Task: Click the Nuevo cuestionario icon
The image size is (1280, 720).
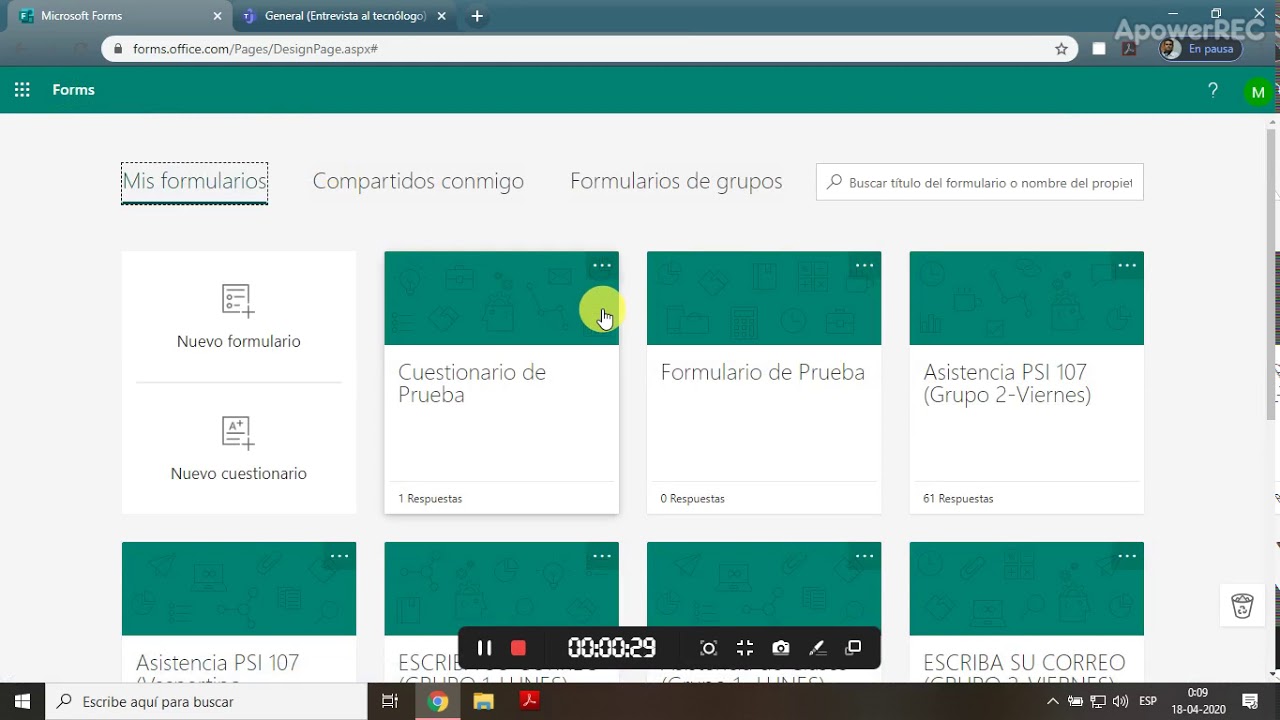Action: coord(238,433)
